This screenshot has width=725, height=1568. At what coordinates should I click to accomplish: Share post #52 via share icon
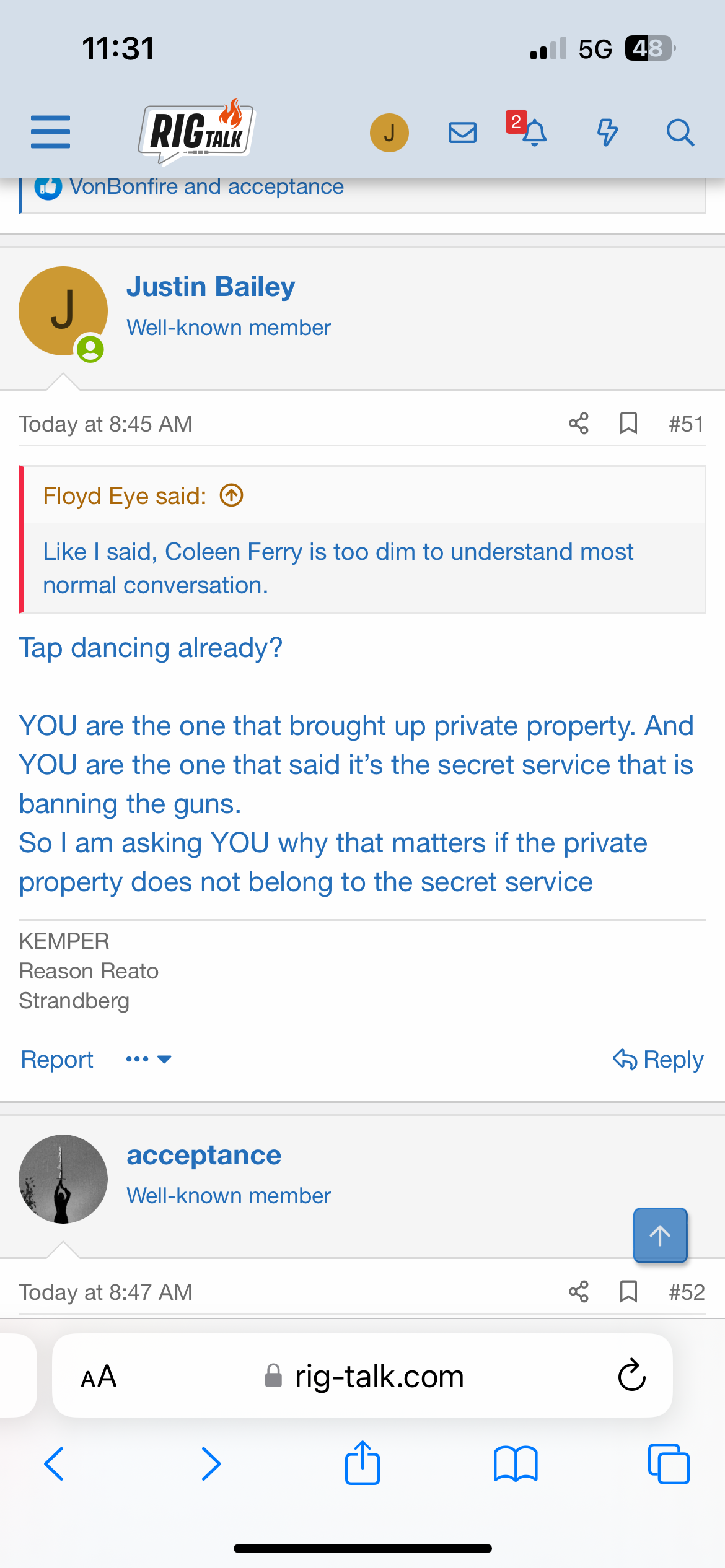(579, 1292)
